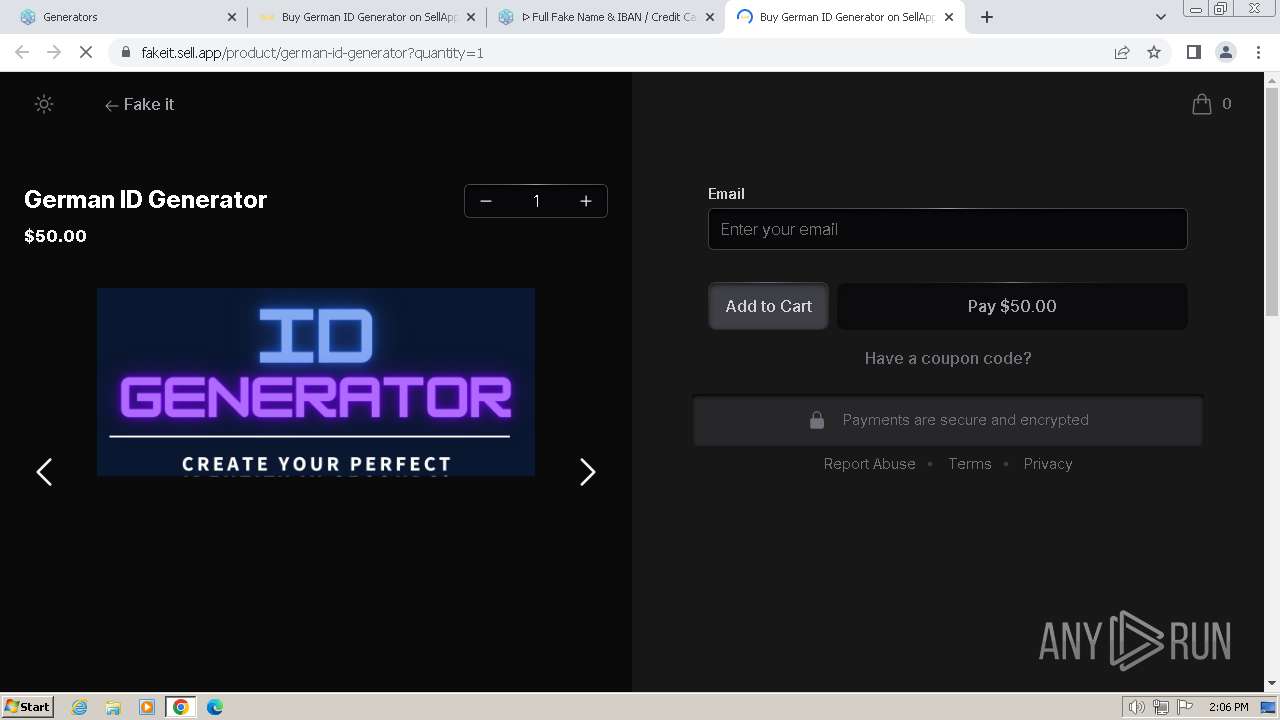Click the volume tray icon
Viewport: 1280px width, 720px height.
click(x=1136, y=707)
